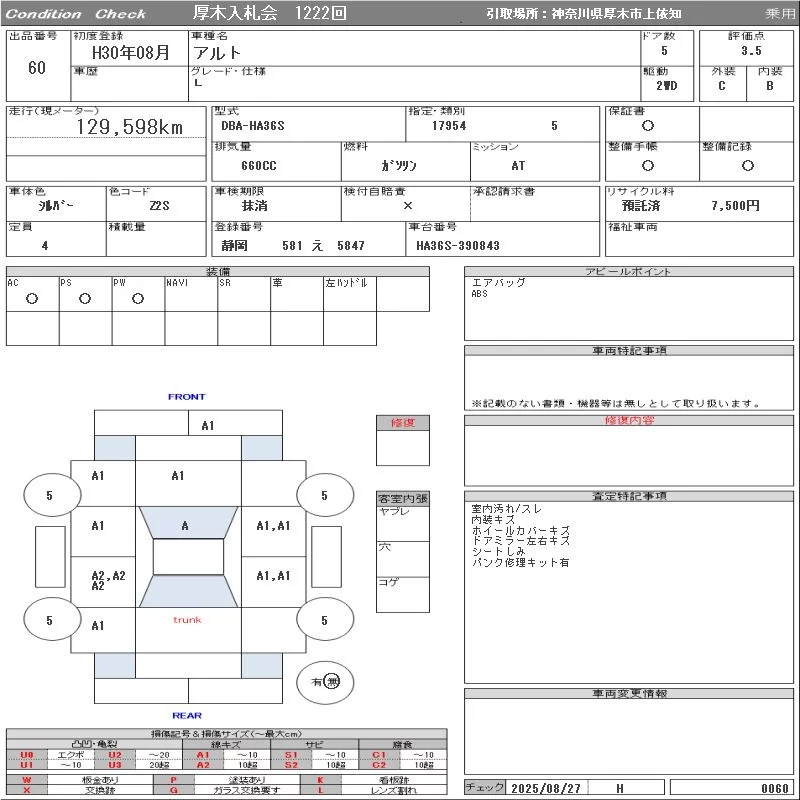Click 'ガラス交換要す' in the legend
This screenshot has width=800, height=800.
247,790
